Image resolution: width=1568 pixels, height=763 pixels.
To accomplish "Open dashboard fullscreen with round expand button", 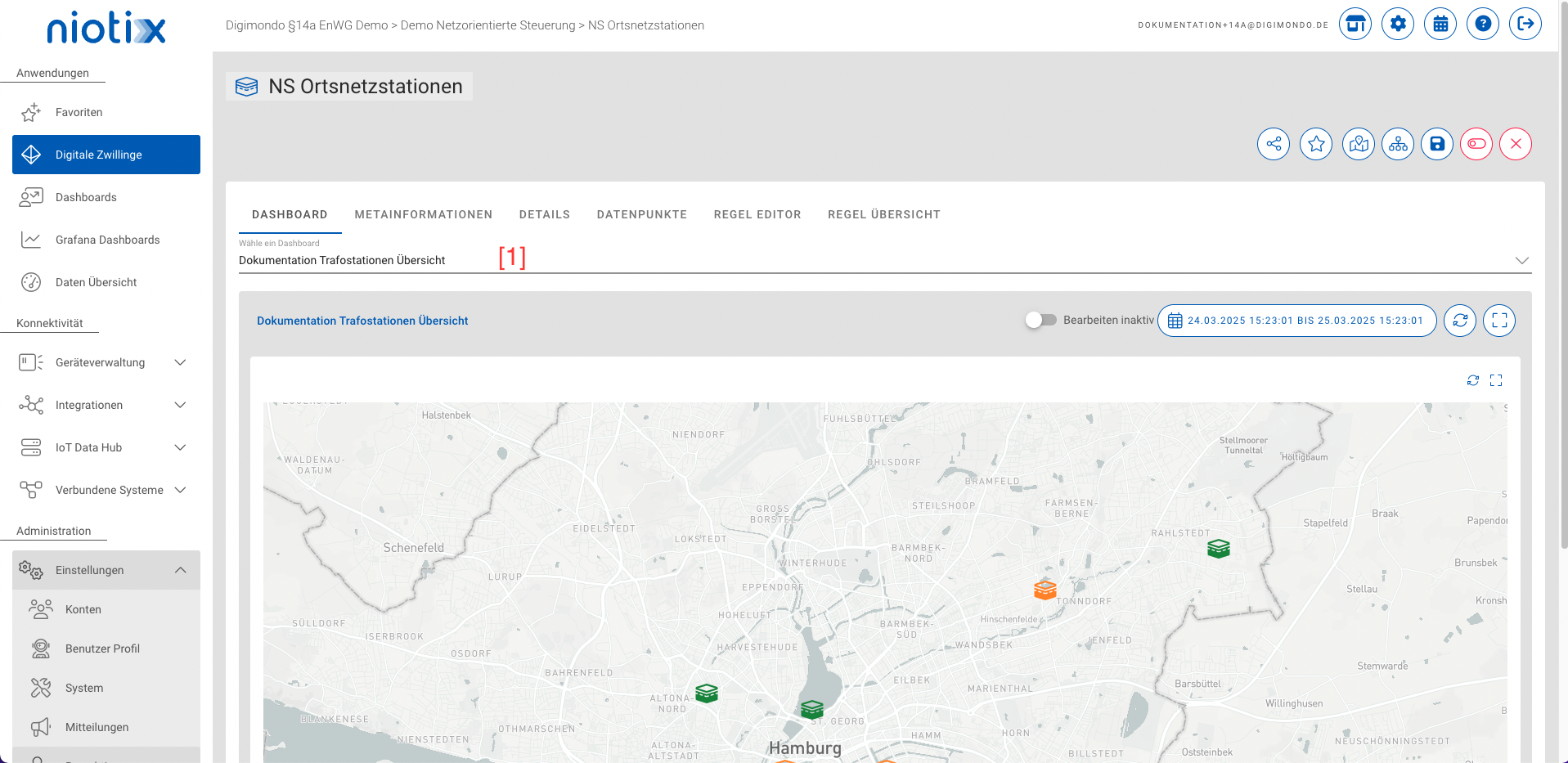I will (x=1499, y=321).
